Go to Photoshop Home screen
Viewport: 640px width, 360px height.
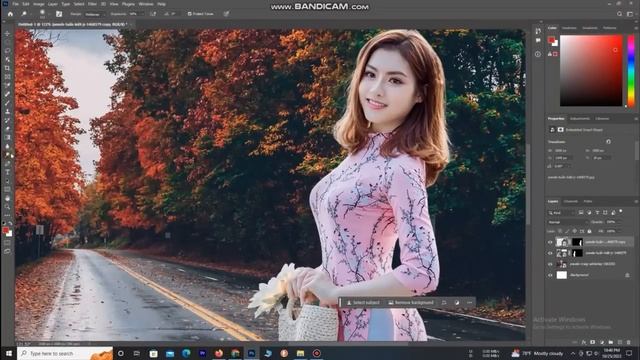click(11, 14)
